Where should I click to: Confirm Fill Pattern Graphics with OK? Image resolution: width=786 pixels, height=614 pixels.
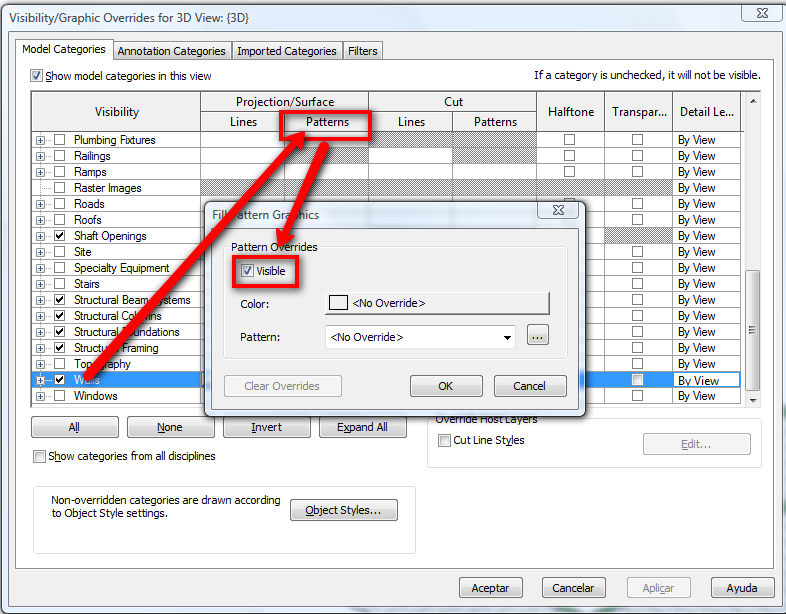(x=446, y=386)
